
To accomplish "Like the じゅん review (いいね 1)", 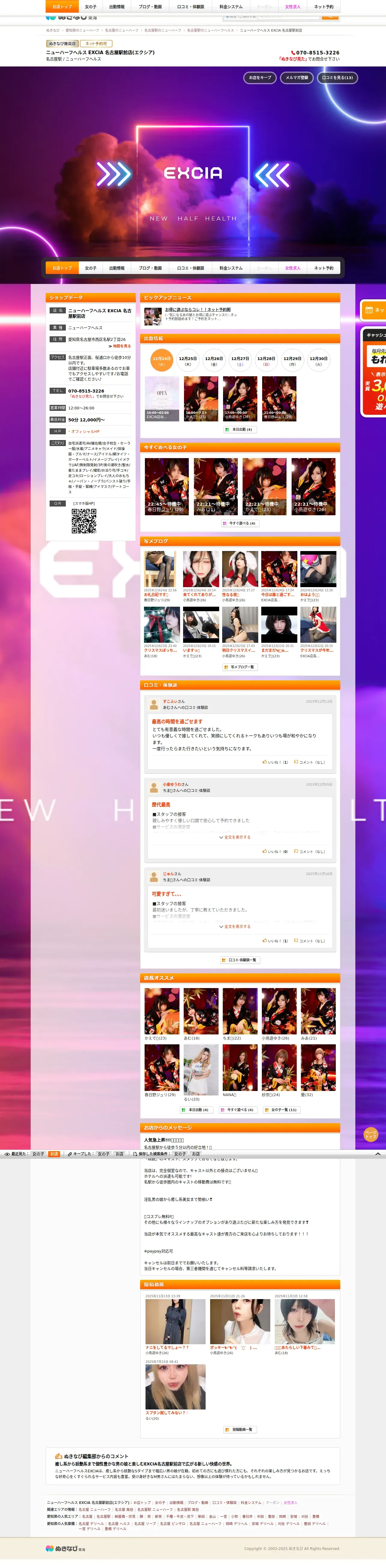I will 275,941.
